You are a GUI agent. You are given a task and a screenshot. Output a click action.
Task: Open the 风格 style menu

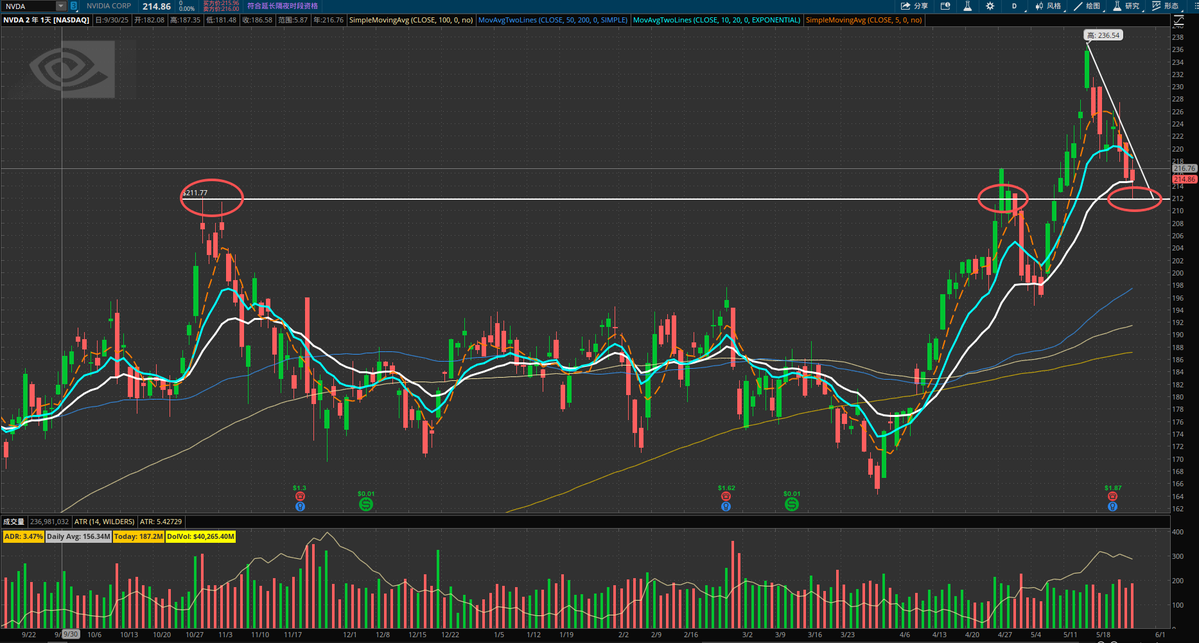click(1048, 6)
